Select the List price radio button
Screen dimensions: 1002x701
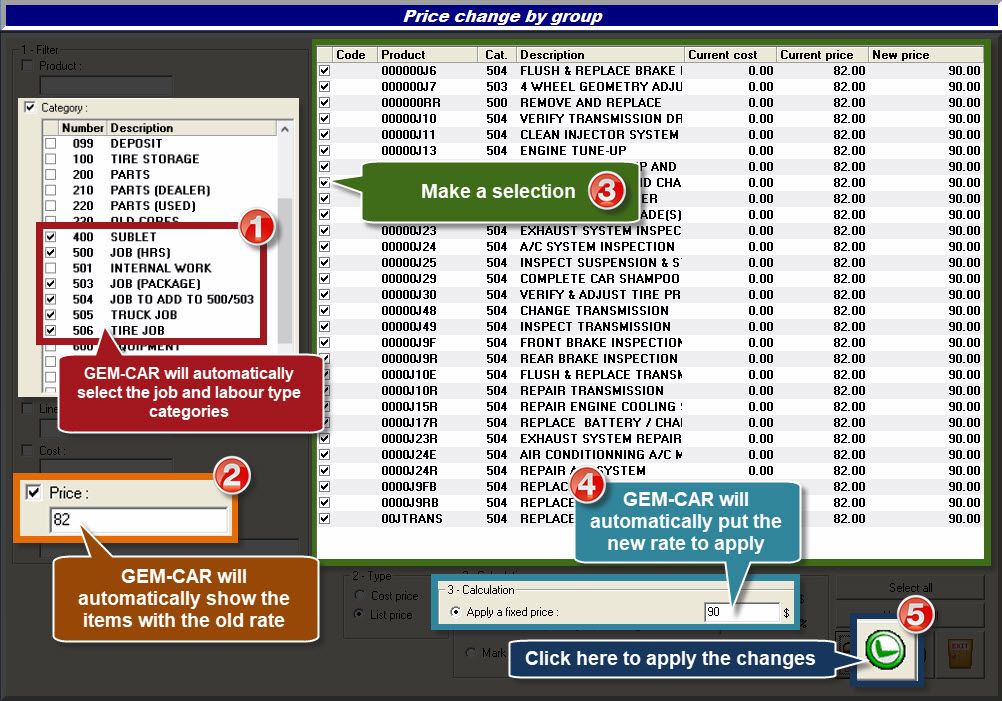point(359,614)
